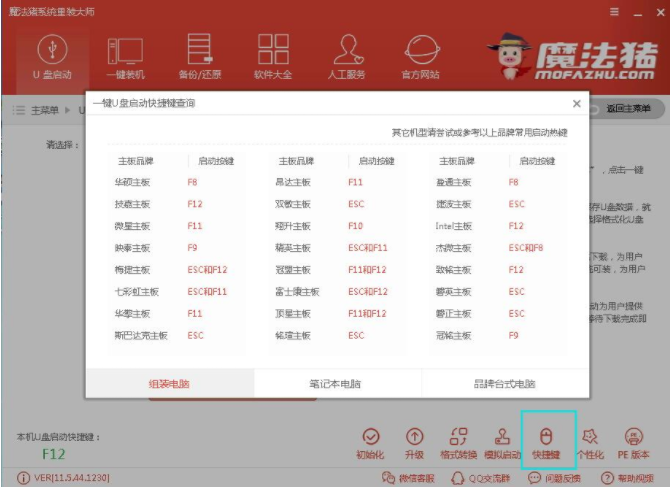The width and height of the screenshot is (670, 487).
Task: Start the 模拟启动 simulated boot
Action: click(502, 442)
